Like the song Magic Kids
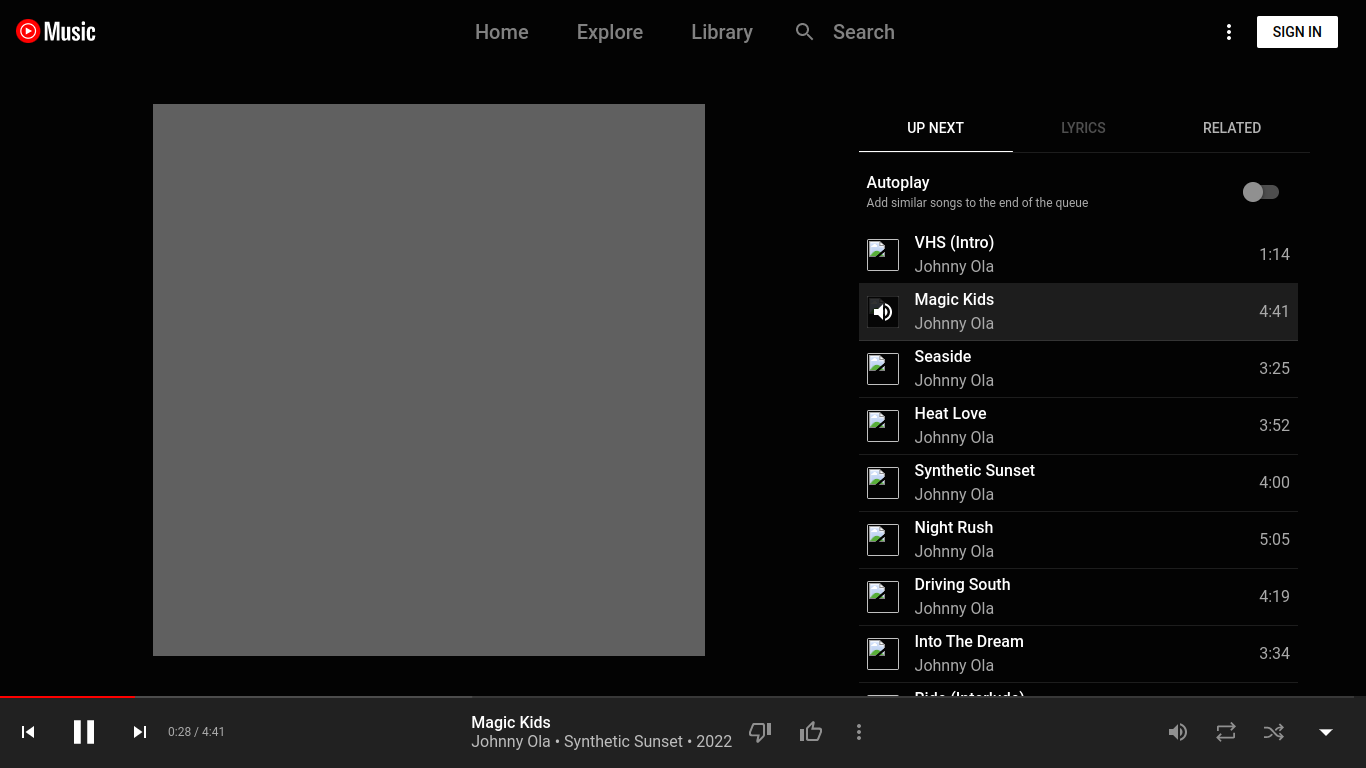 click(811, 732)
